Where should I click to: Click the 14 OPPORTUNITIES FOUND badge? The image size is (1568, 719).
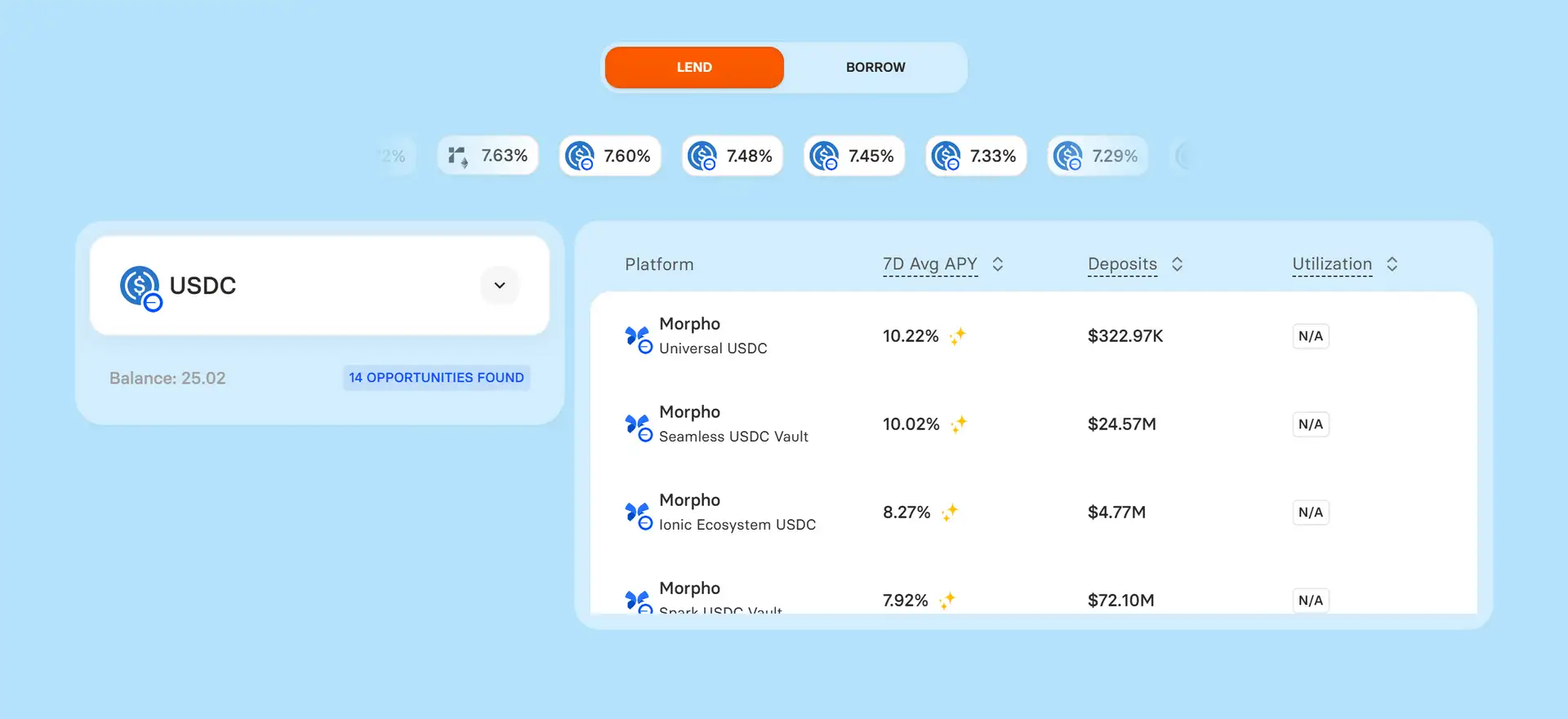(x=436, y=378)
